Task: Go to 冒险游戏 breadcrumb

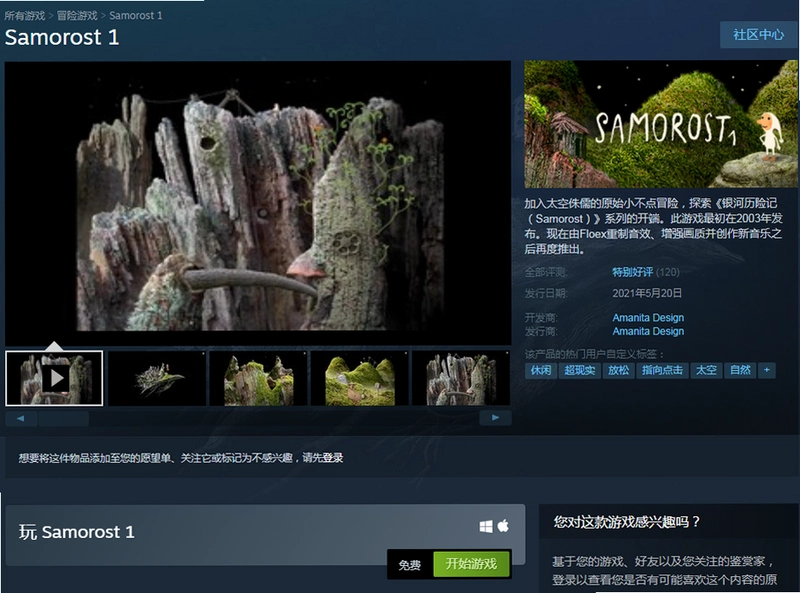Action: pyautogui.click(x=77, y=15)
